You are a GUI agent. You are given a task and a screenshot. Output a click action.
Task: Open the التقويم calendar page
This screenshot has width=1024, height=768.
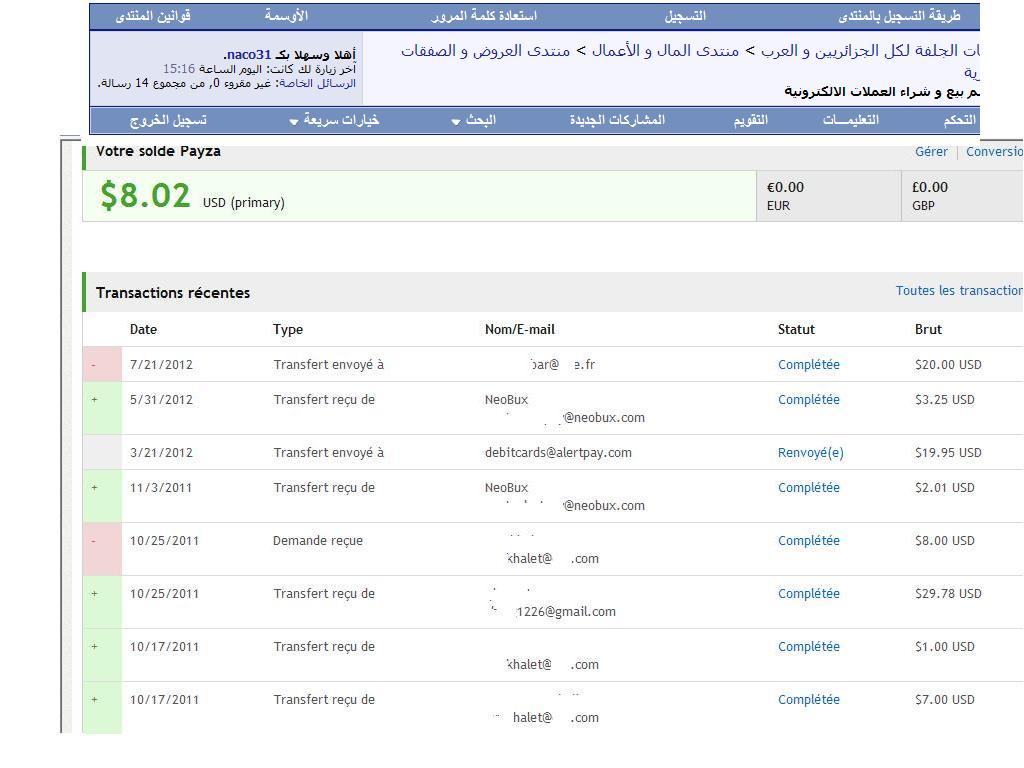pos(750,120)
